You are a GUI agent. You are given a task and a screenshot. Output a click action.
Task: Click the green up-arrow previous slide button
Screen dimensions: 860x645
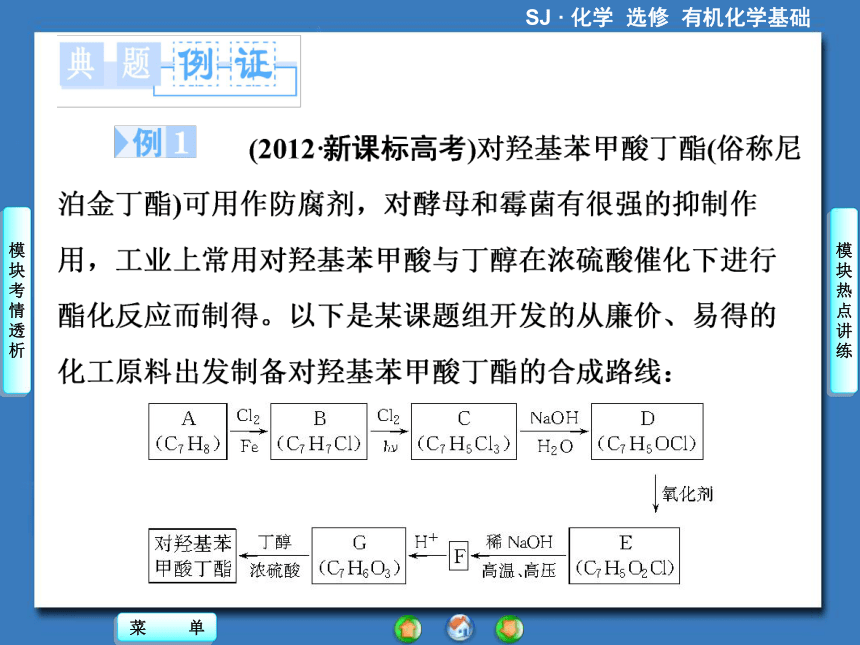tap(408, 629)
